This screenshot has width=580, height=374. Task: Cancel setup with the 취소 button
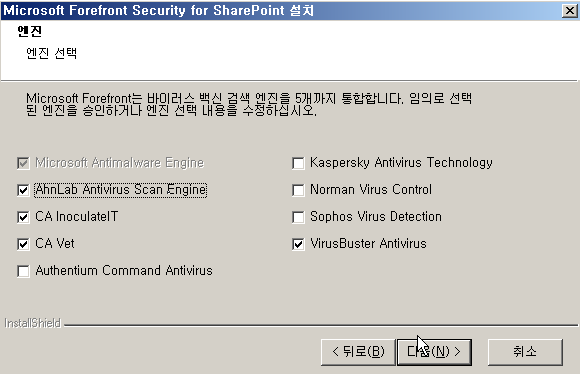pyautogui.click(x=525, y=352)
